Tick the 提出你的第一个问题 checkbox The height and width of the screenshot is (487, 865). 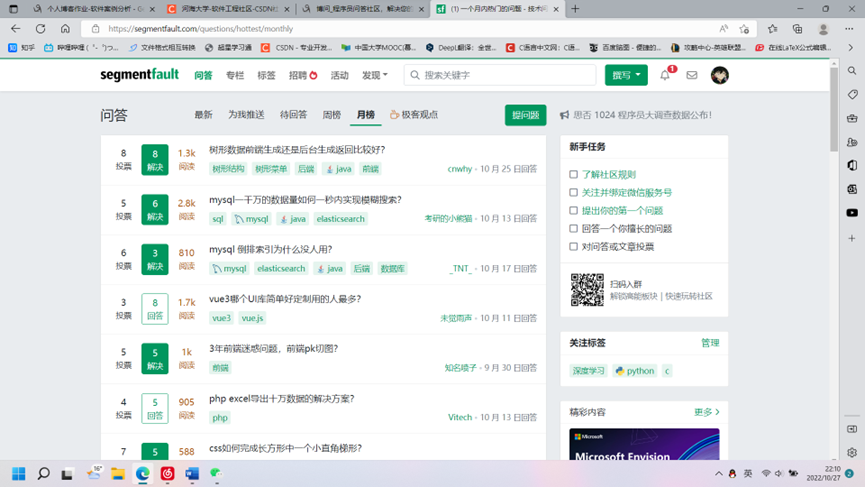pyautogui.click(x=574, y=211)
